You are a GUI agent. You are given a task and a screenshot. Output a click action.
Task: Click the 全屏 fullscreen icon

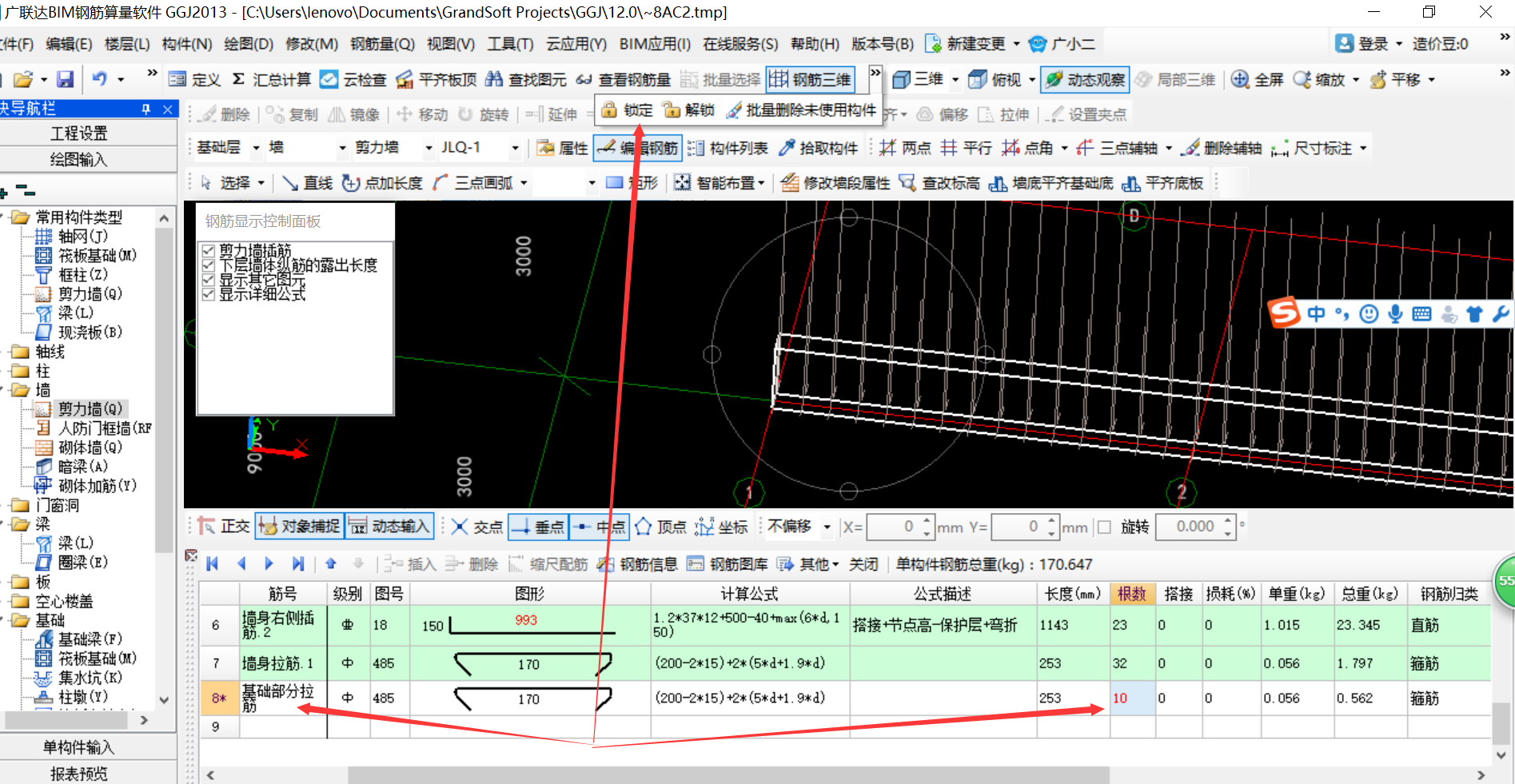click(x=1240, y=79)
